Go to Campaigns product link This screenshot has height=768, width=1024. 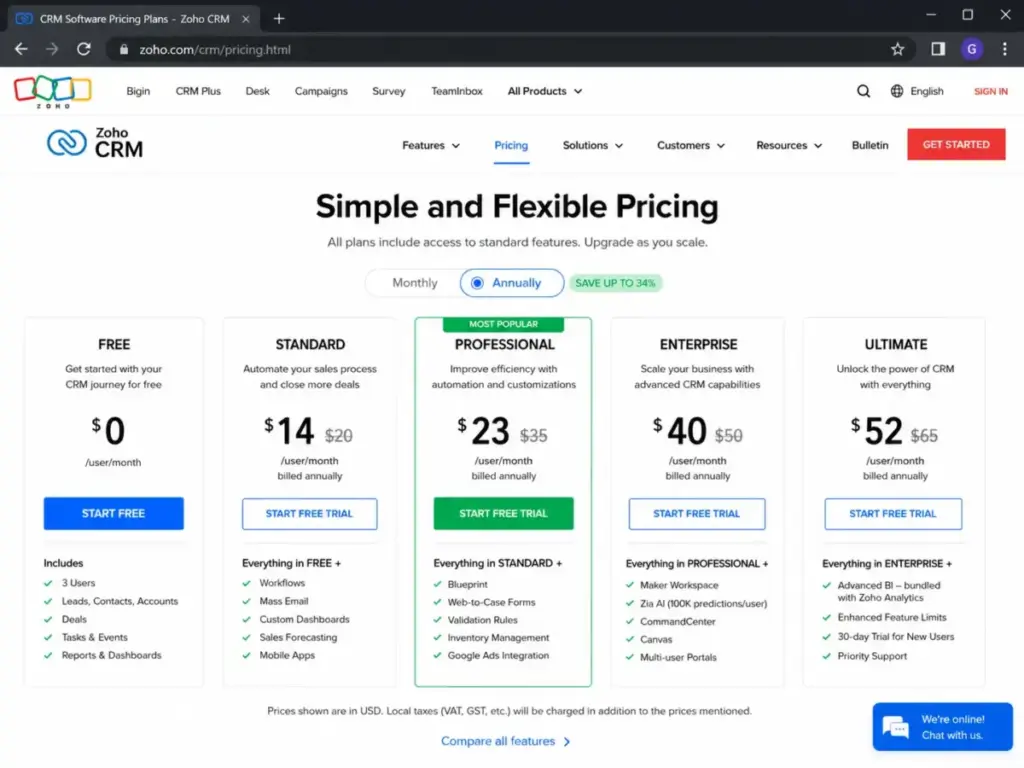click(x=321, y=91)
